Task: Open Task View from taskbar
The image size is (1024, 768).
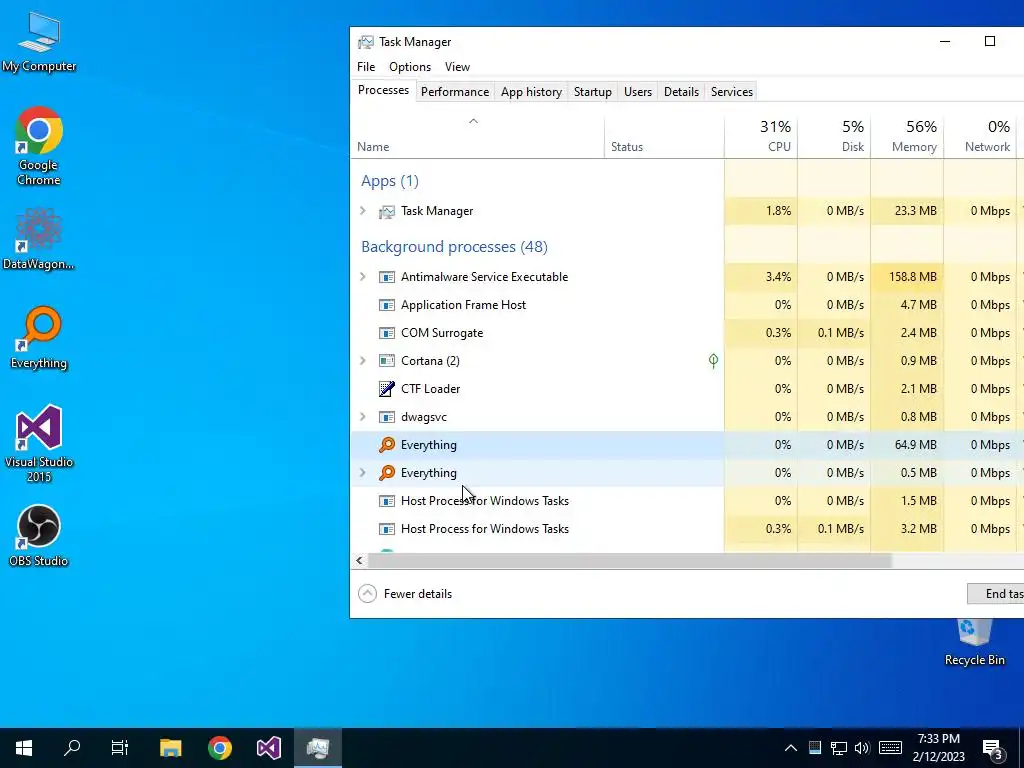Action: [120, 748]
